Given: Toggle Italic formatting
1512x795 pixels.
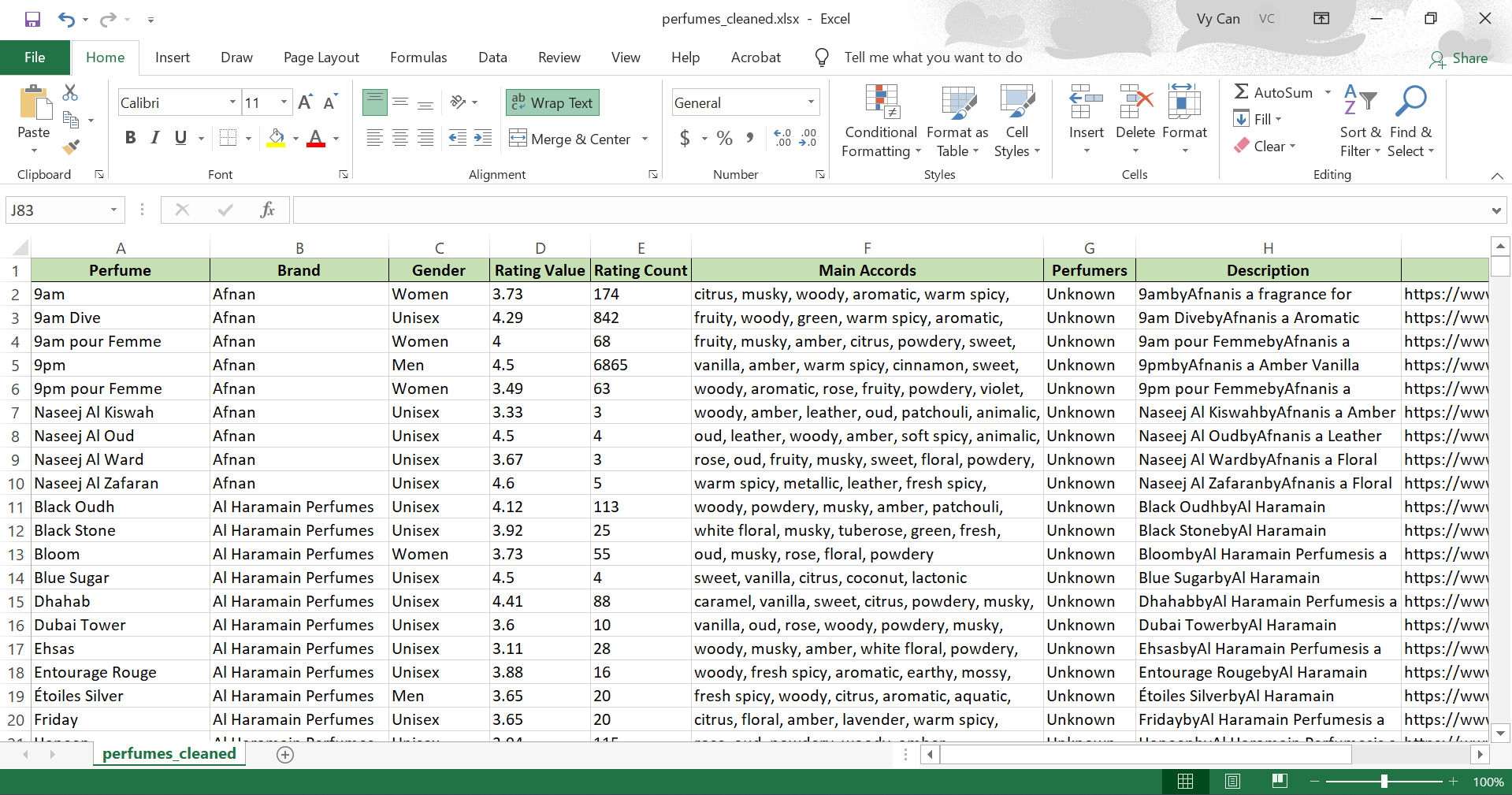Looking at the screenshot, I should pos(155,139).
